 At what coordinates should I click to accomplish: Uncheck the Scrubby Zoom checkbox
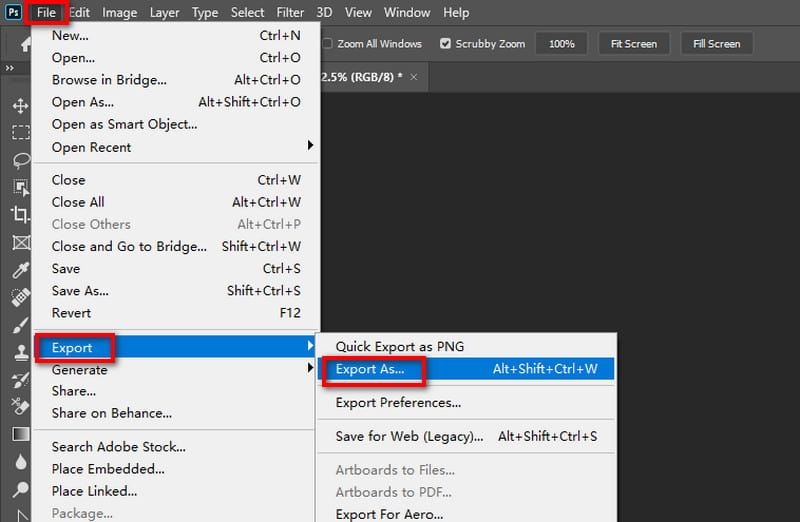(445, 43)
